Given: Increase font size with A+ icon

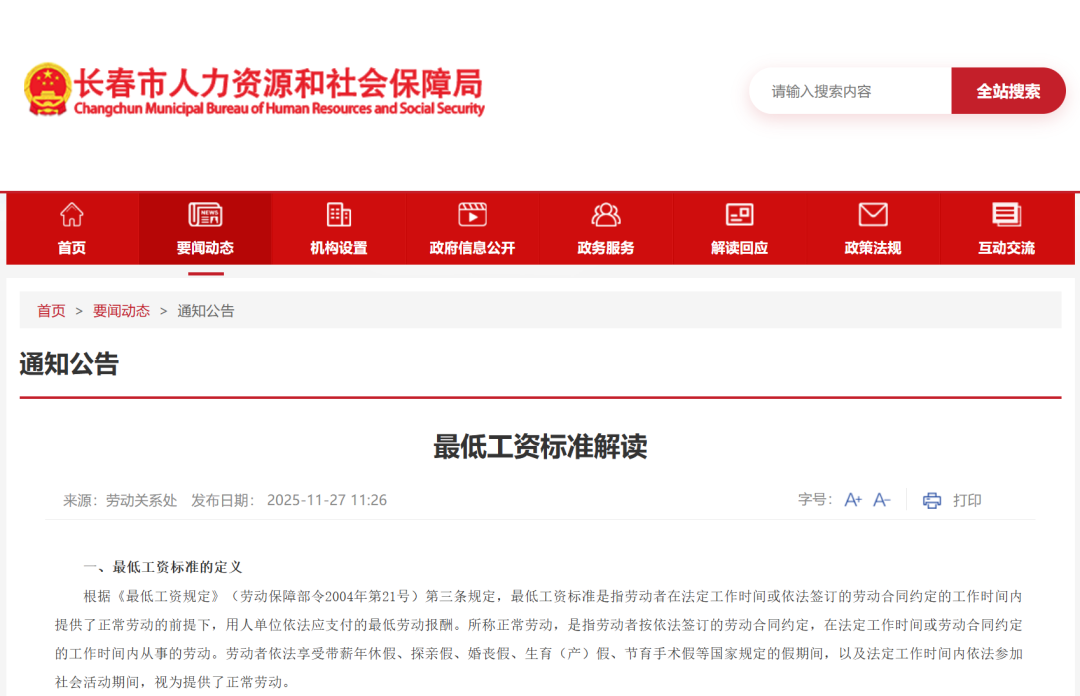Looking at the screenshot, I should [853, 500].
